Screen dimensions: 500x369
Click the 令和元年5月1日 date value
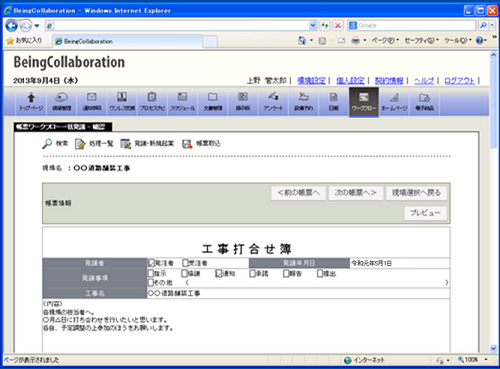(371, 263)
